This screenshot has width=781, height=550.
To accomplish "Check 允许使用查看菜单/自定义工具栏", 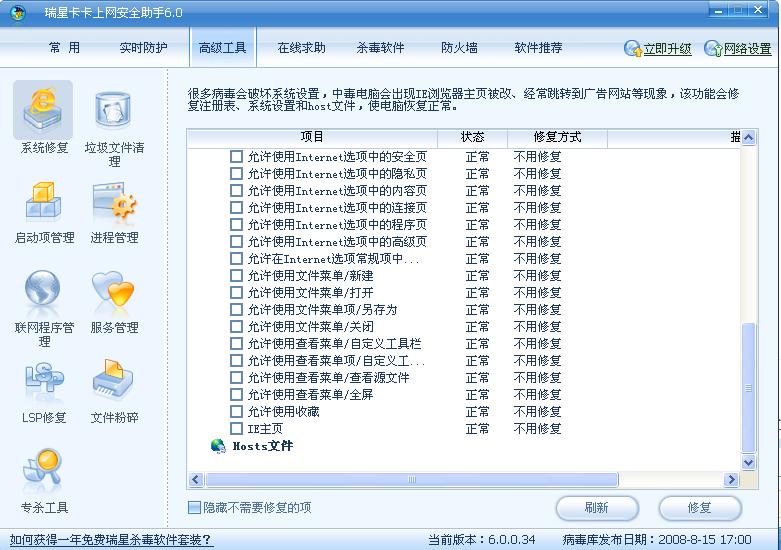I will pyautogui.click(x=236, y=343).
